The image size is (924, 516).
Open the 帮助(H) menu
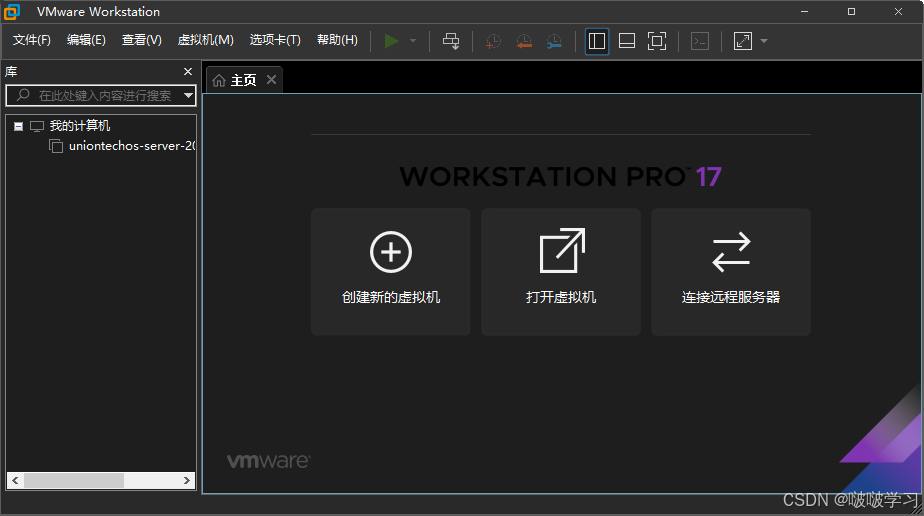[337, 40]
